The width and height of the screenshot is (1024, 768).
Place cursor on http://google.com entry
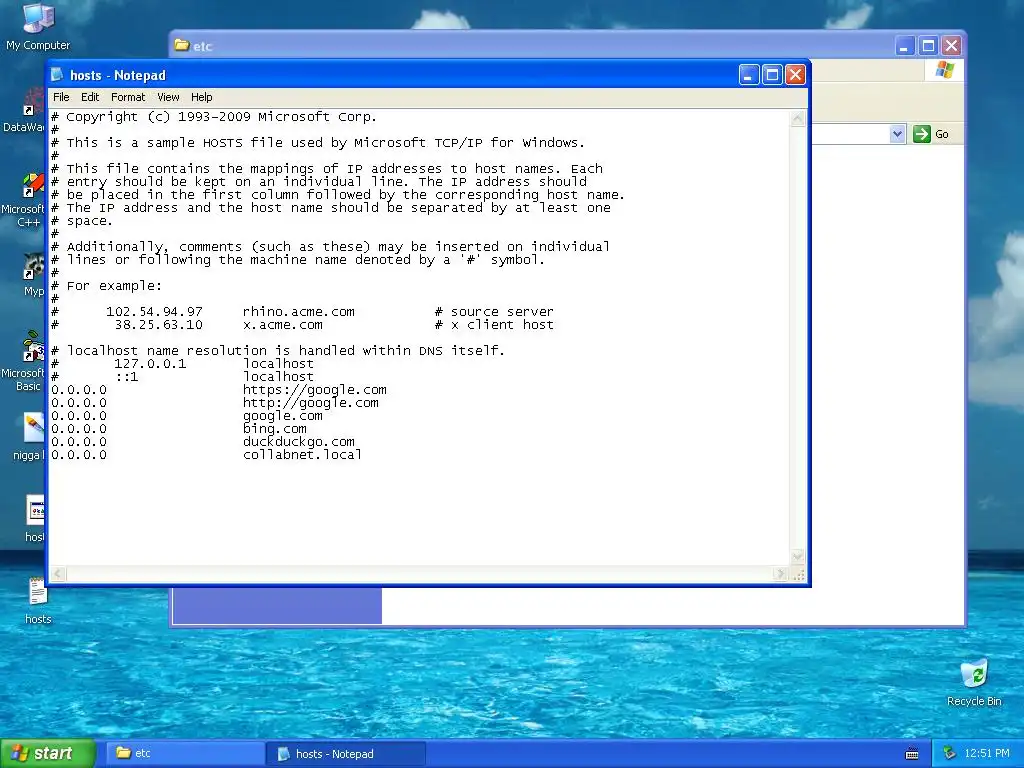tap(310, 403)
